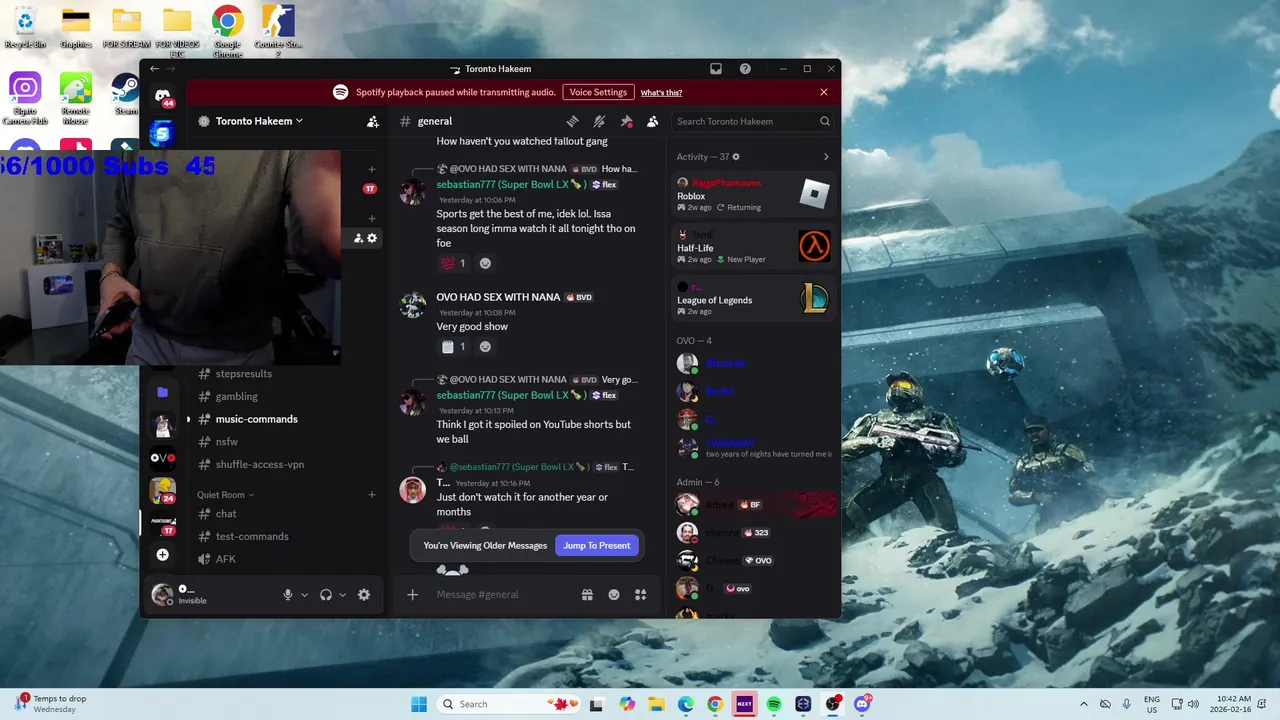Open the server folder icon

[x=162, y=392]
